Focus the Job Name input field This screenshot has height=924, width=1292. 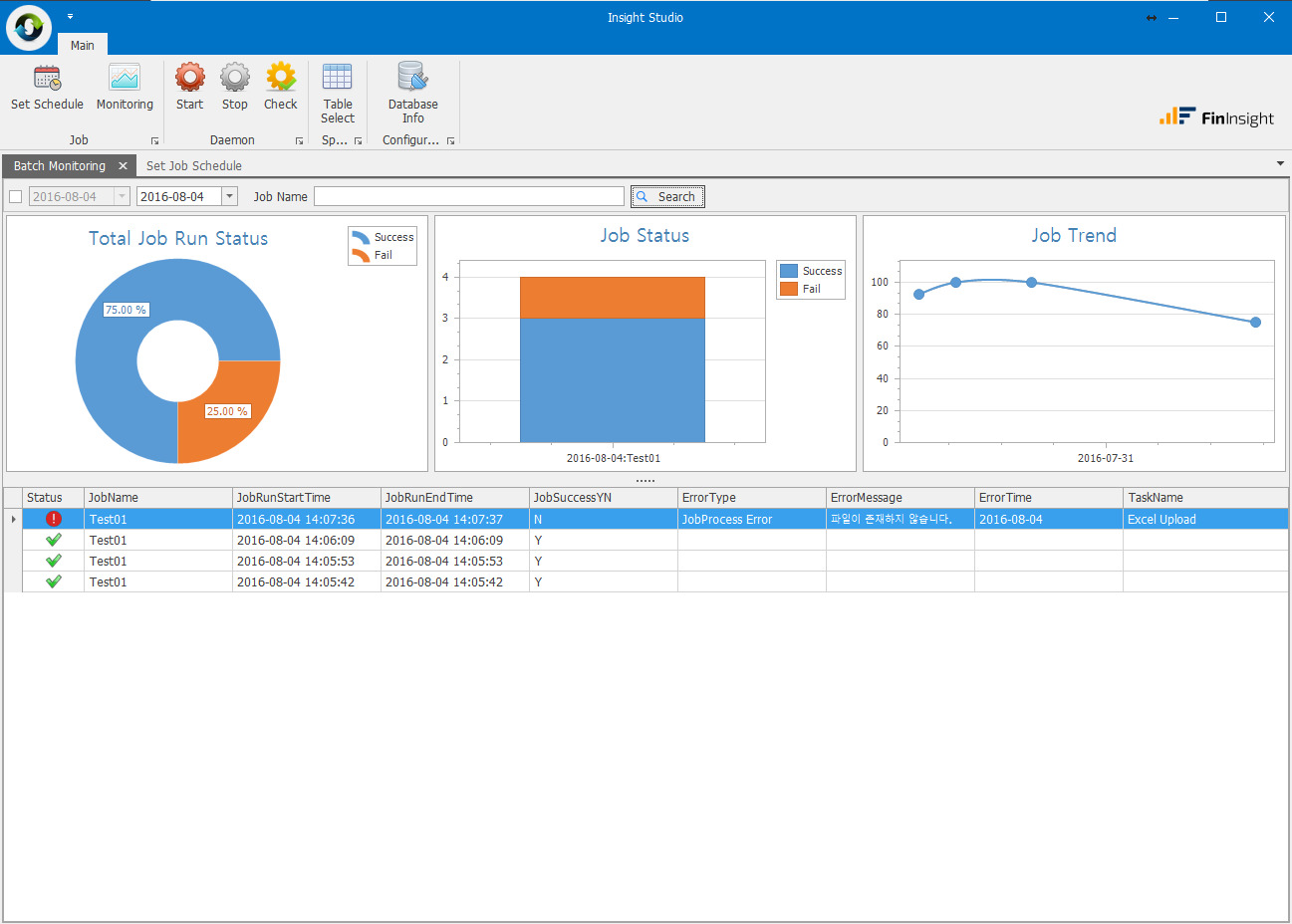point(469,196)
